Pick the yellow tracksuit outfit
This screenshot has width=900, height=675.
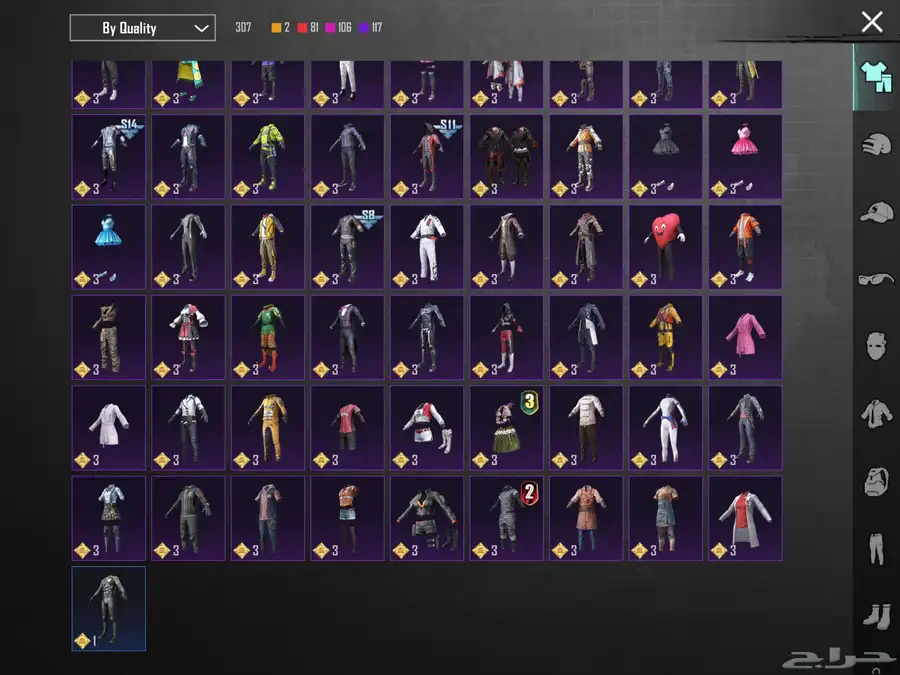pyautogui.click(x=268, y=428)
